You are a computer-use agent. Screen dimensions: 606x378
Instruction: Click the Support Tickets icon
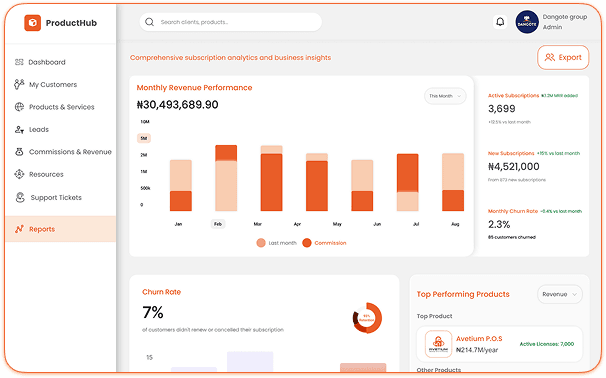click(20, 198)
